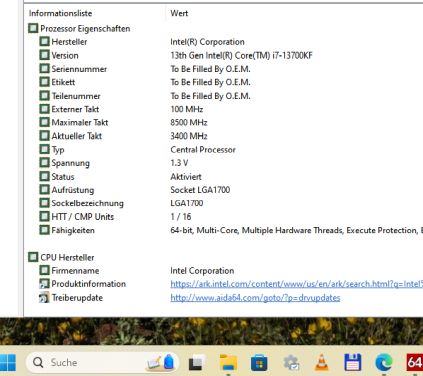This screenshot has width=423, height=376.
Task: Select the CPU Hersteller group heading
Action: click(x=67, y=257)
